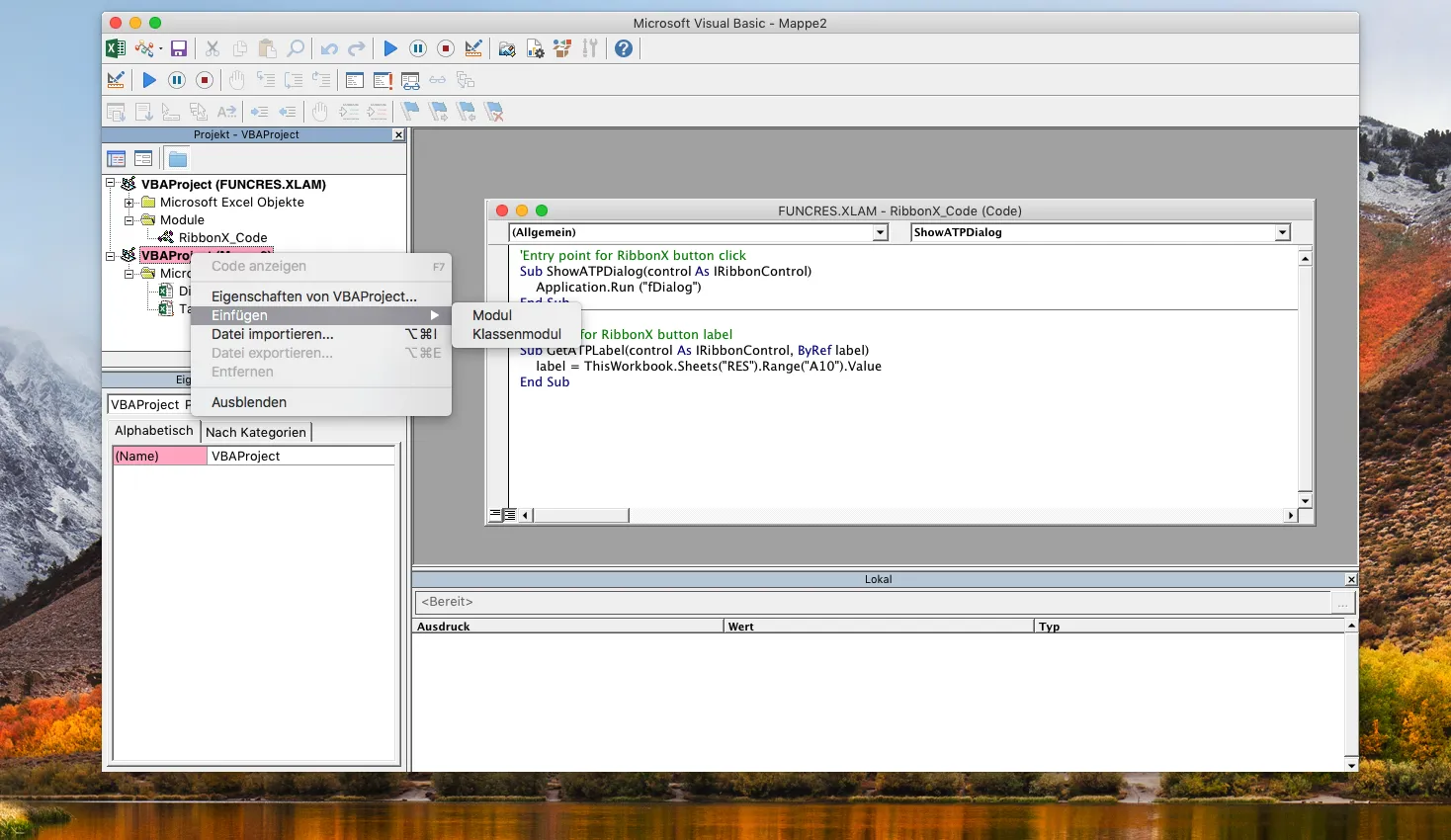Click the Find magnifying glass icon
This screenshot has width=1451, height=840.
click(x=296, y=48)
